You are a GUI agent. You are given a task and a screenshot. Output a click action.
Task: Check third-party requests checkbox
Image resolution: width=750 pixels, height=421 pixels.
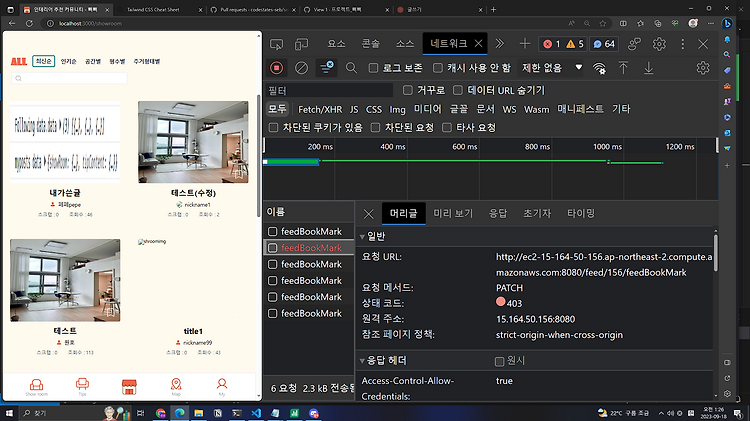click(x=447, y=127)
